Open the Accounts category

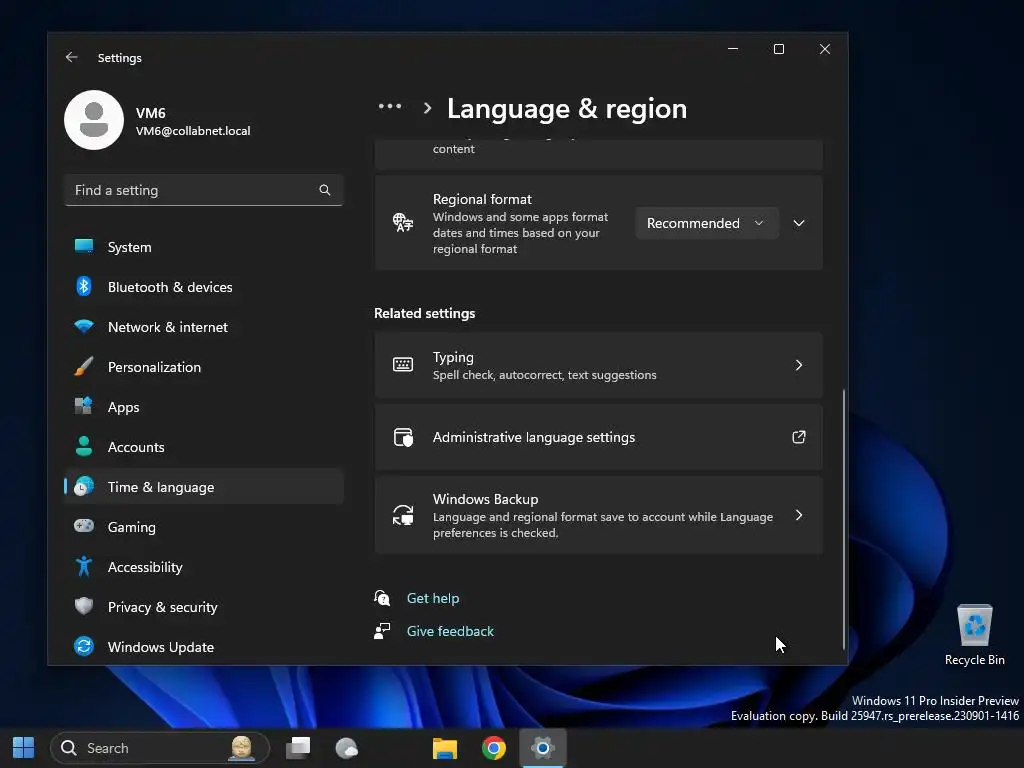[204, 447]
